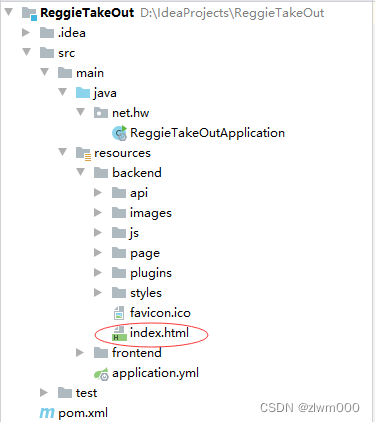
Task: Click the styles folder icon
Action: (x=119, y=293)
